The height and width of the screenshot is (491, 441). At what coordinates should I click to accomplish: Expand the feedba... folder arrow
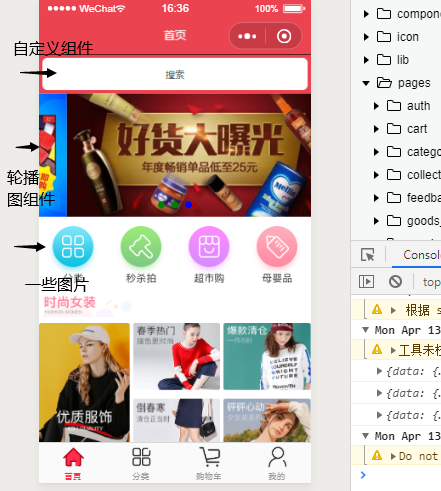point(376,198)
